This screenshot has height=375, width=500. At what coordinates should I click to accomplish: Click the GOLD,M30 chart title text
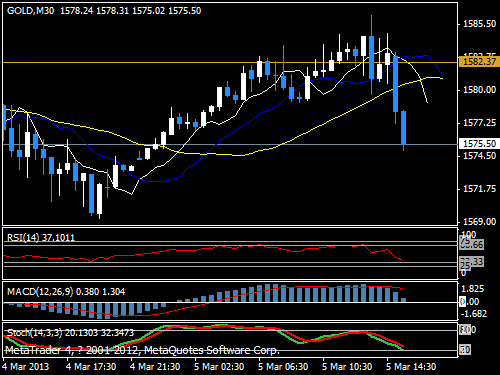(30, 11)
